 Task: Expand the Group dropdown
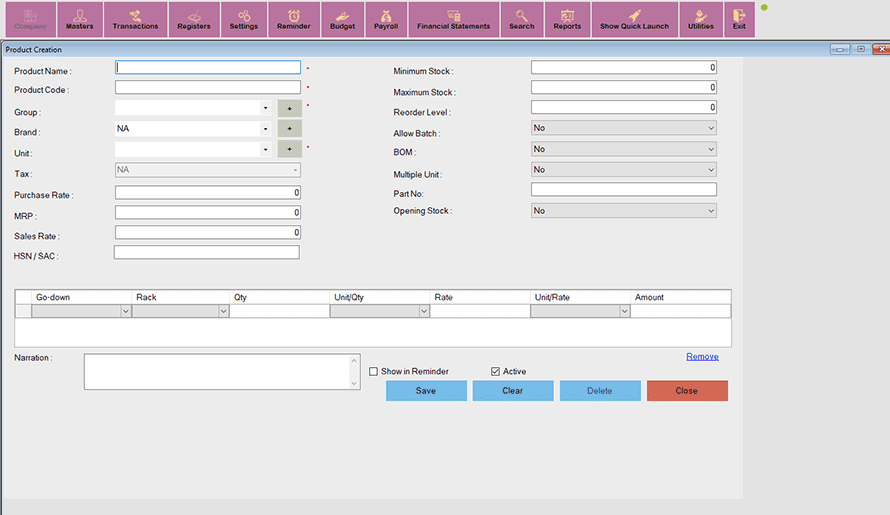pyautogui.click(x=265, y=108)
